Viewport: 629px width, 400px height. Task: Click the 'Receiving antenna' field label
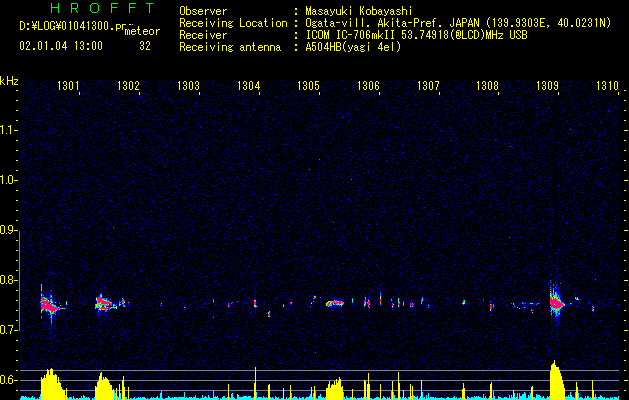coord(230,47)
